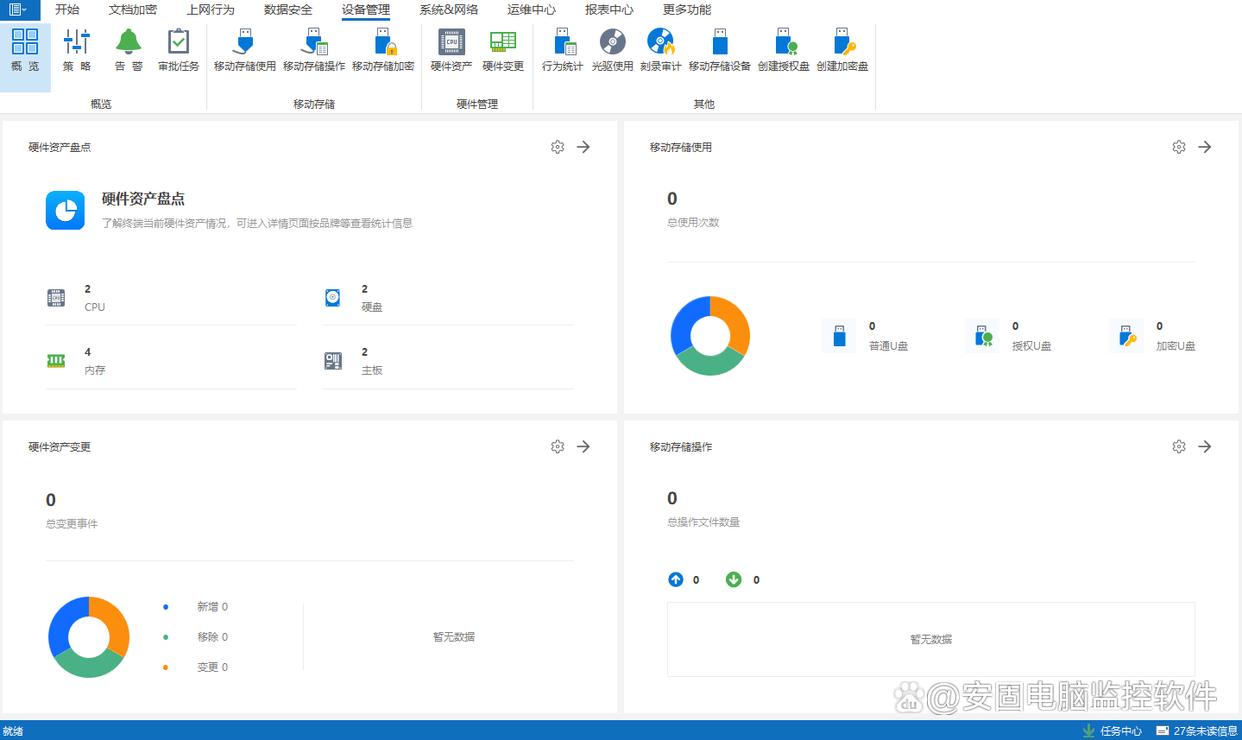Open 刻录审计 burn audit tool

click(x=660, y=49)
